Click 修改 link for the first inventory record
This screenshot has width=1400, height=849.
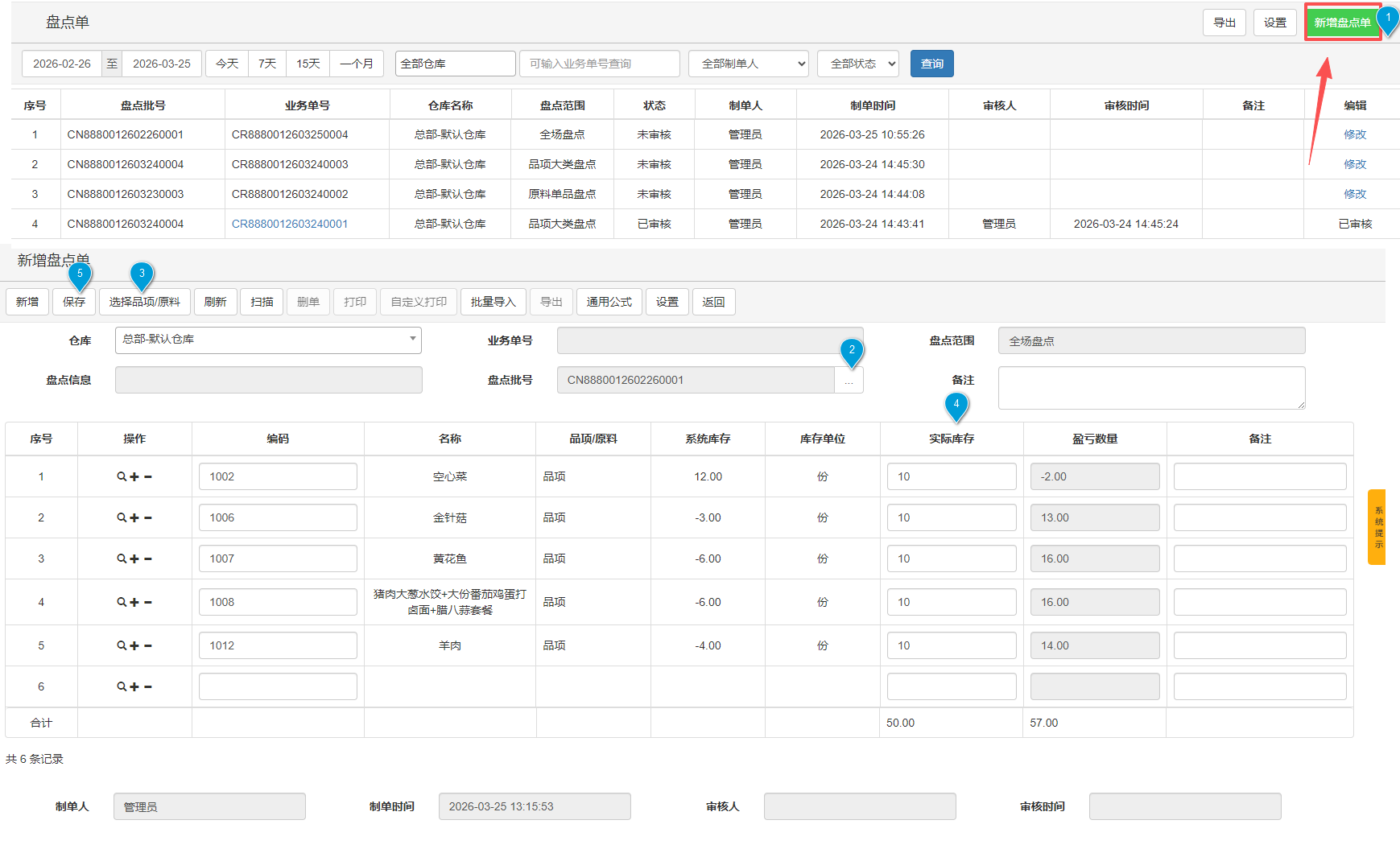[1355, 134]
